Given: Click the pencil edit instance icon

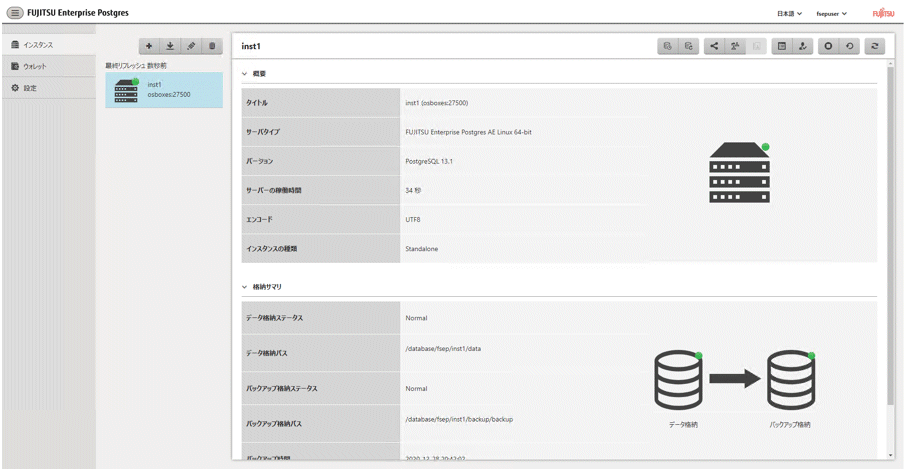Looking at the screenshot, I should coord(191,46).
